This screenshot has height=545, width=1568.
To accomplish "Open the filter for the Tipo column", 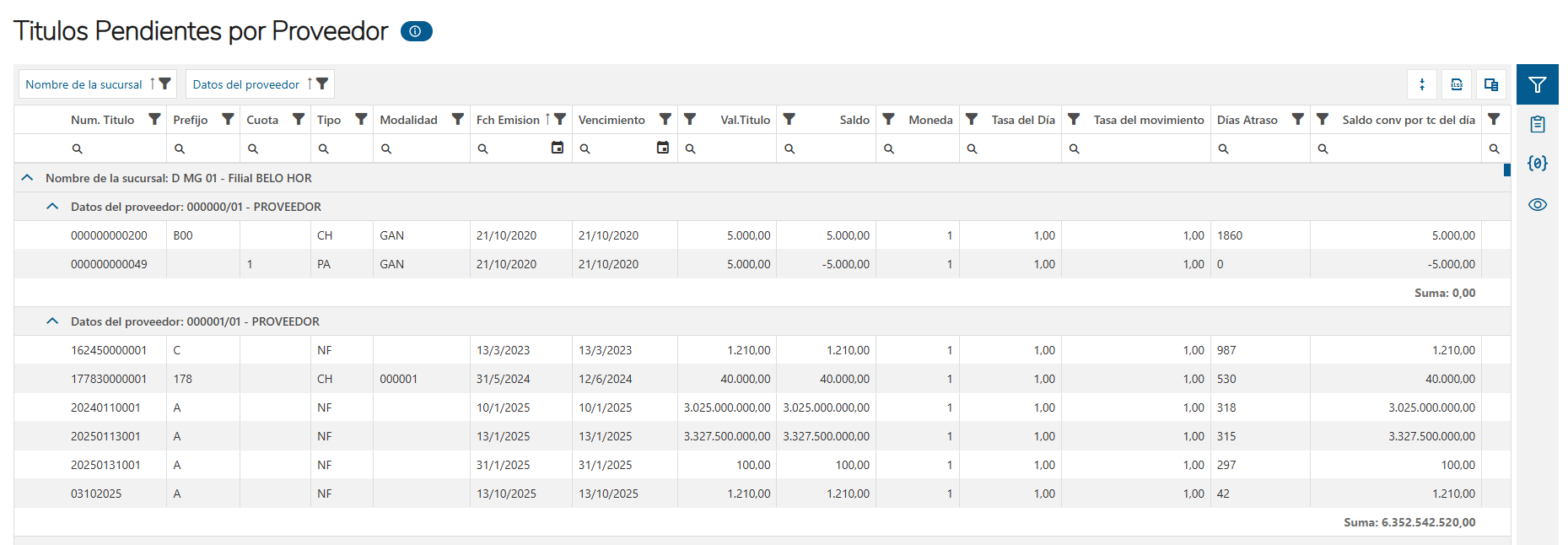I will point(361,120).
